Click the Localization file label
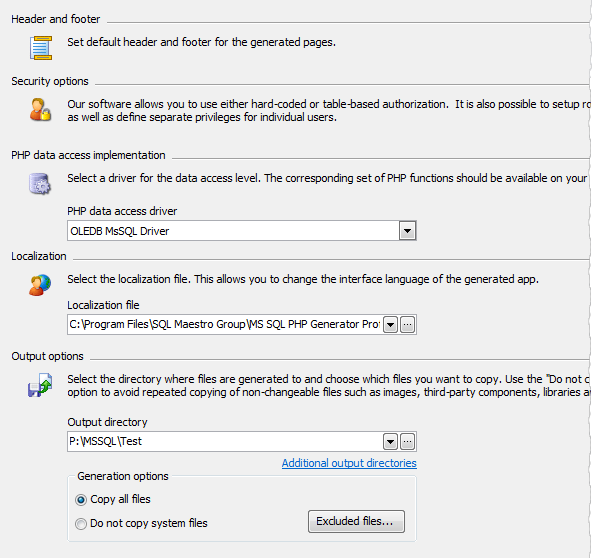This screenshot has height=558, width=594. 103,305
